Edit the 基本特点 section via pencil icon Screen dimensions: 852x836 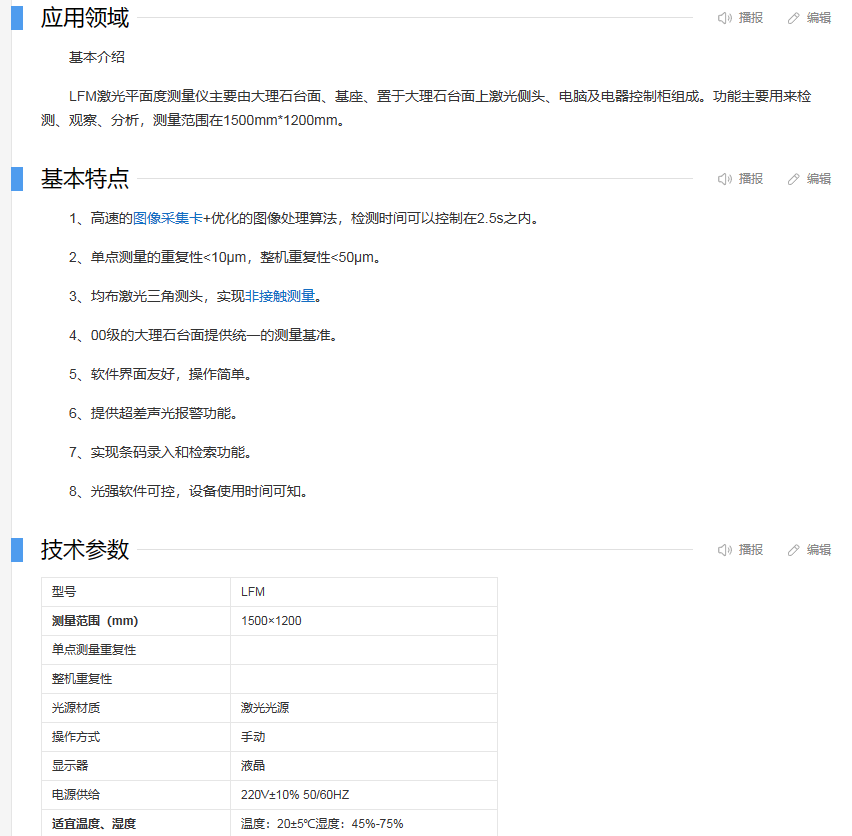click(794, 179)
